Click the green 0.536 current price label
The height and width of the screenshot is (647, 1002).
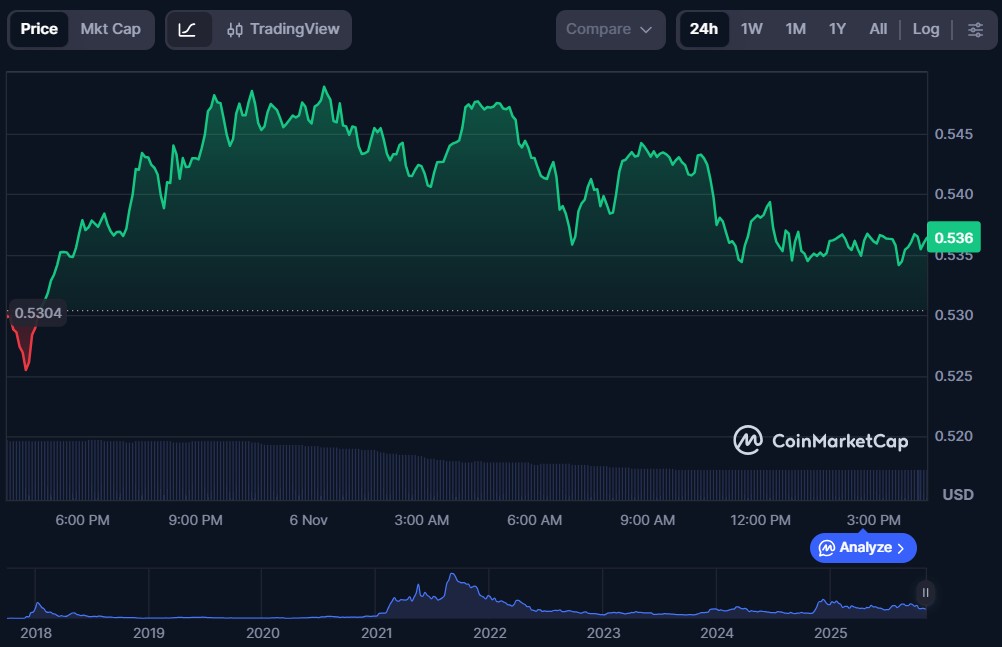pyautogui.click(x=953, y=238)
